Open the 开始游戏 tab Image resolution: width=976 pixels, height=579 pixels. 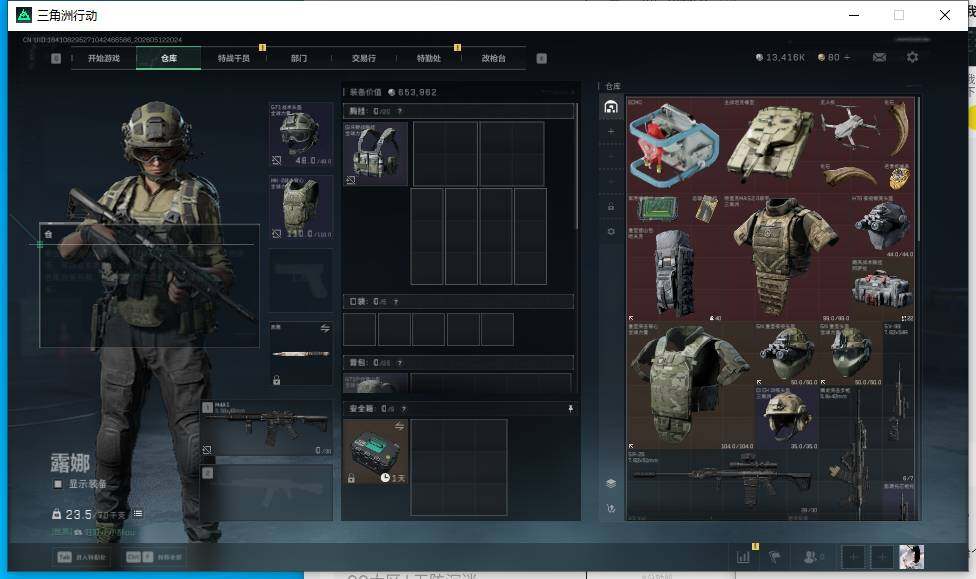103,59
